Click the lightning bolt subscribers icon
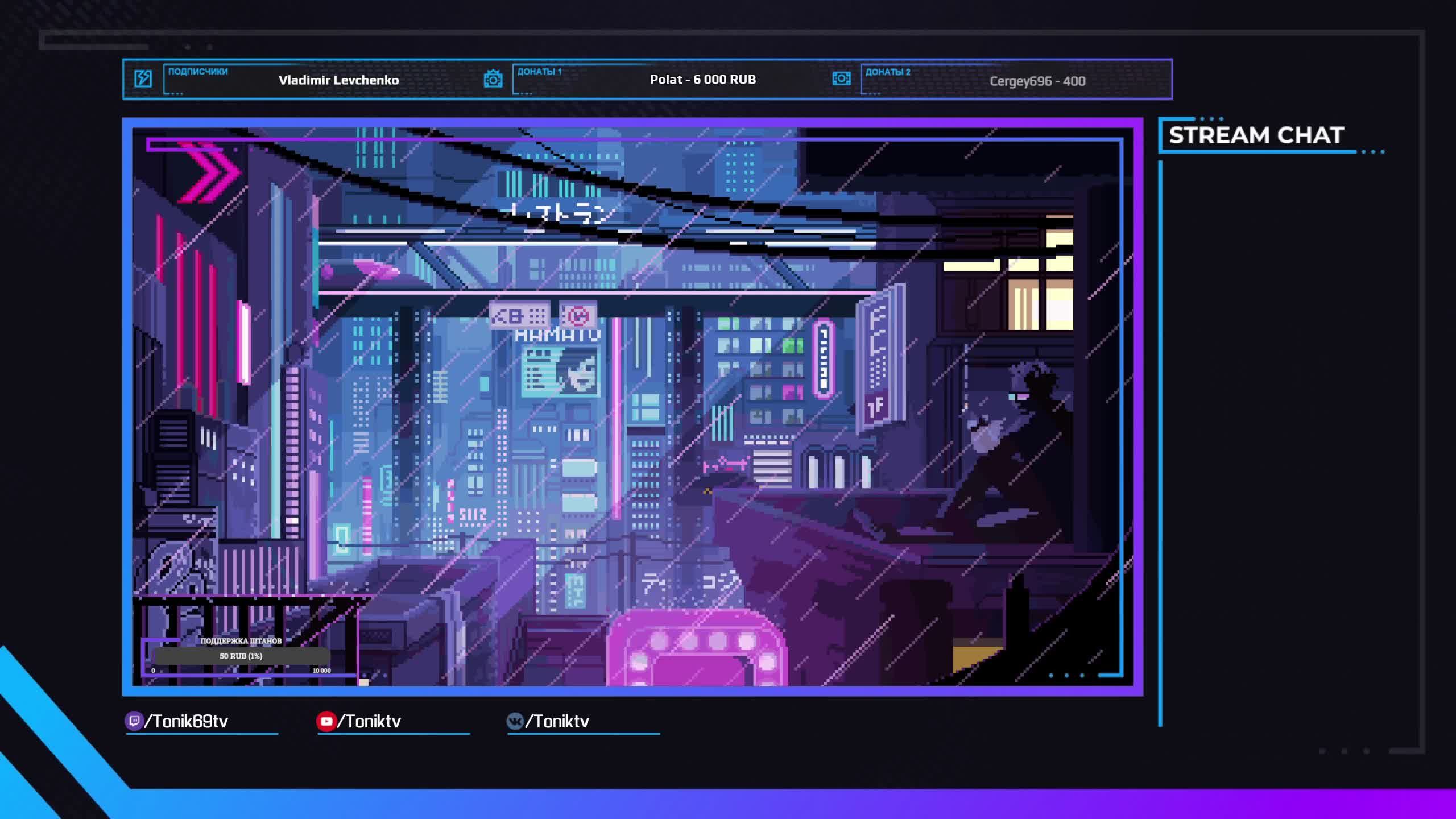 coord(143,78)
